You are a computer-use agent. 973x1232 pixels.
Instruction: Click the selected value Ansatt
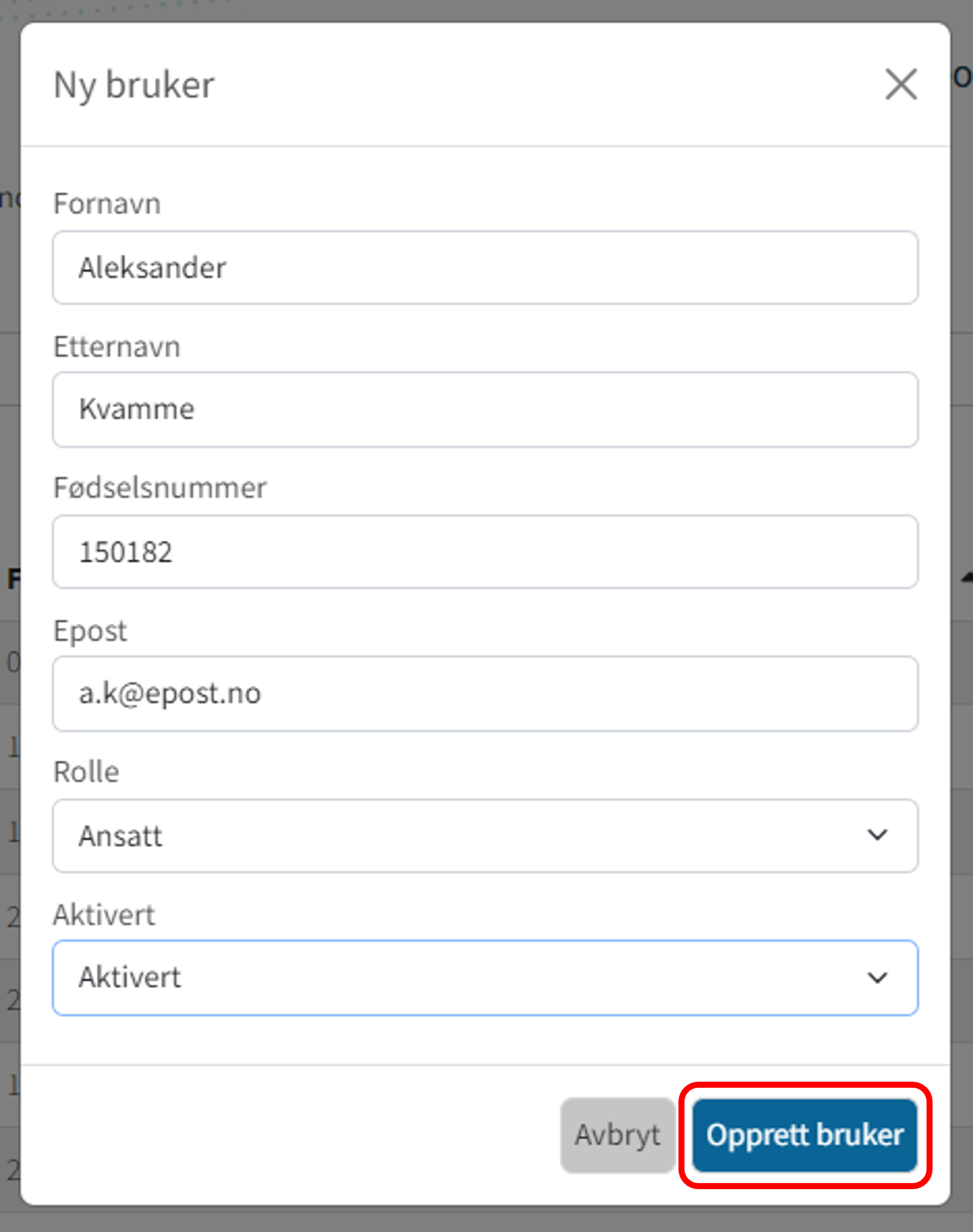tap(121, 837)
